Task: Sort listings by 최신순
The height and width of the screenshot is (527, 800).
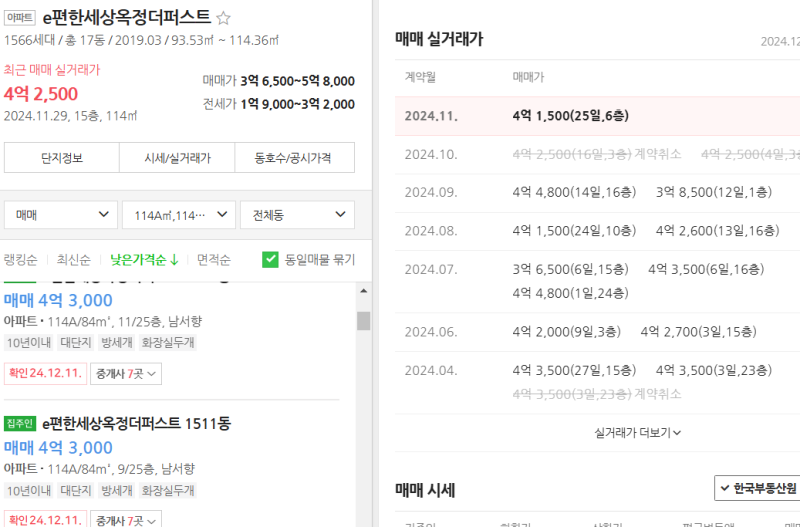Action: (74, 260)
